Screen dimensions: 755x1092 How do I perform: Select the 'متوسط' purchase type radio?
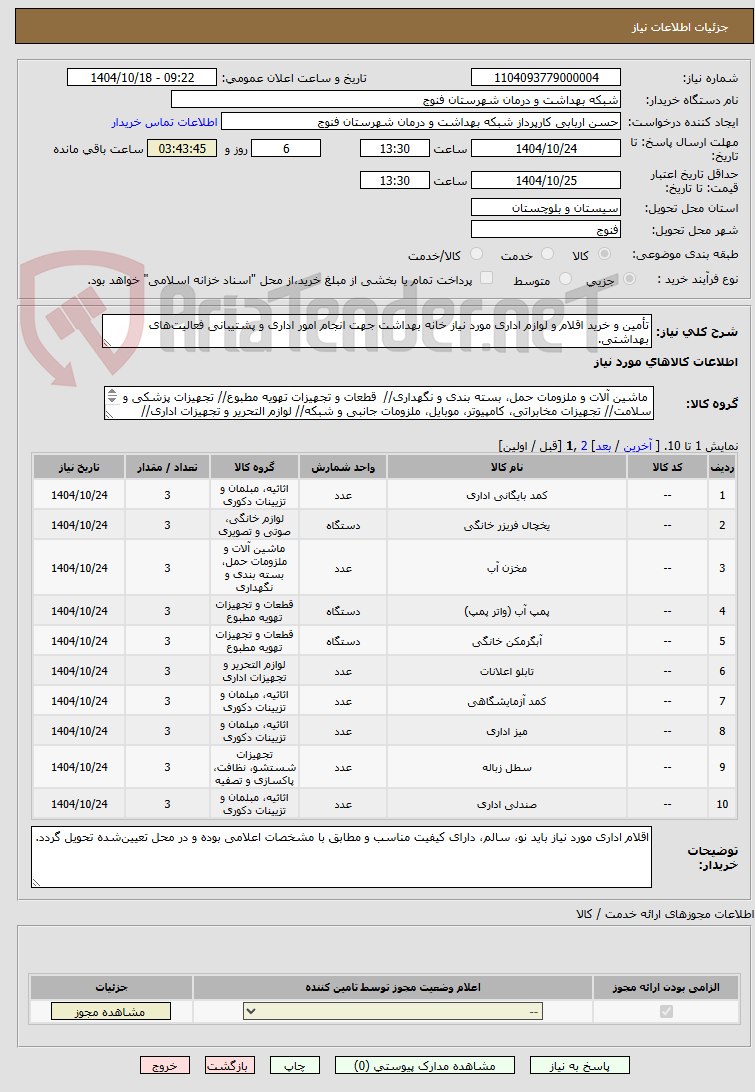click(565, 279)
